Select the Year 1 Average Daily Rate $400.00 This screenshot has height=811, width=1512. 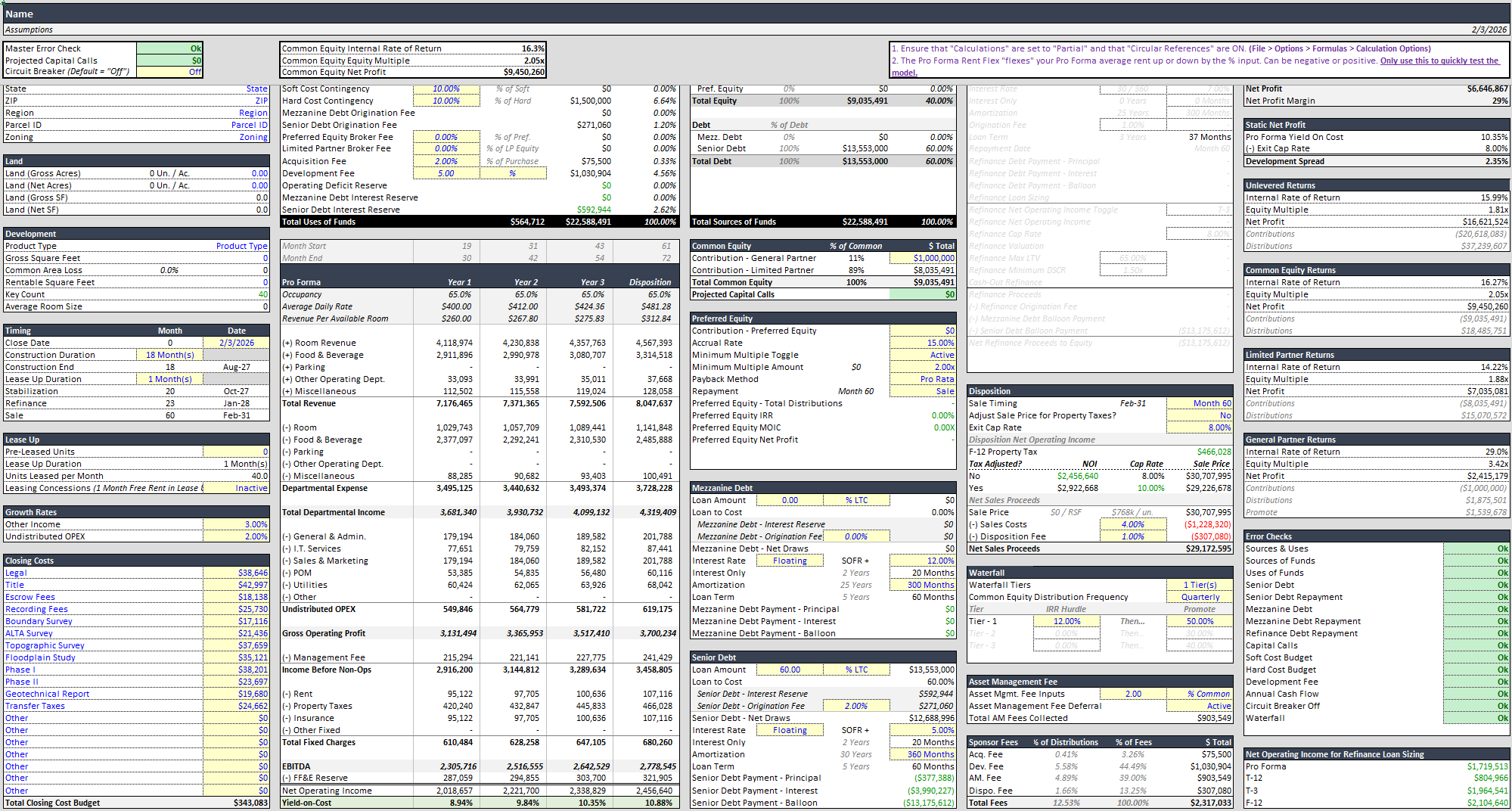pyautogui.click(x=446, y=306)
